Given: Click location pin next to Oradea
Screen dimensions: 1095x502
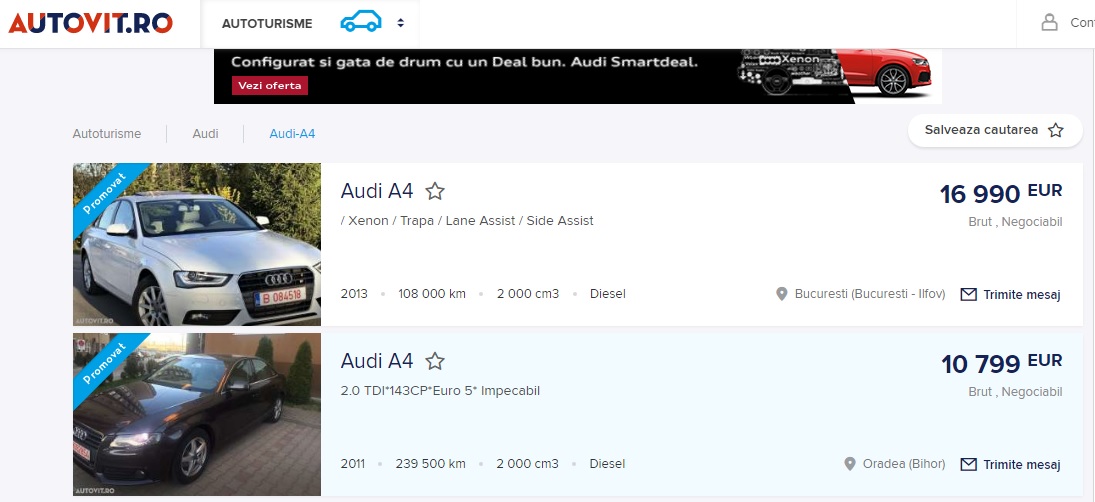Looking at the screenshot, I should point(850,464).
